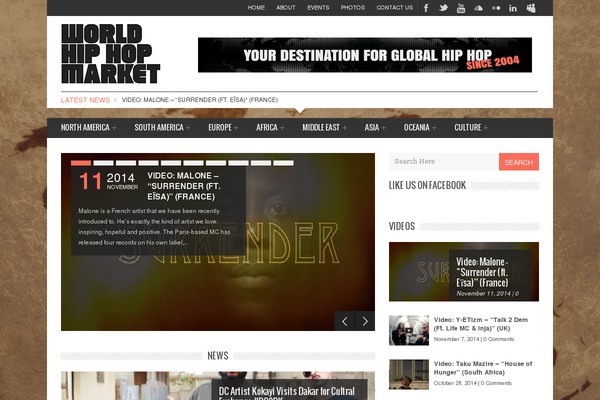
Task: Open the Myspace people icon
Action: coord(531,8)
